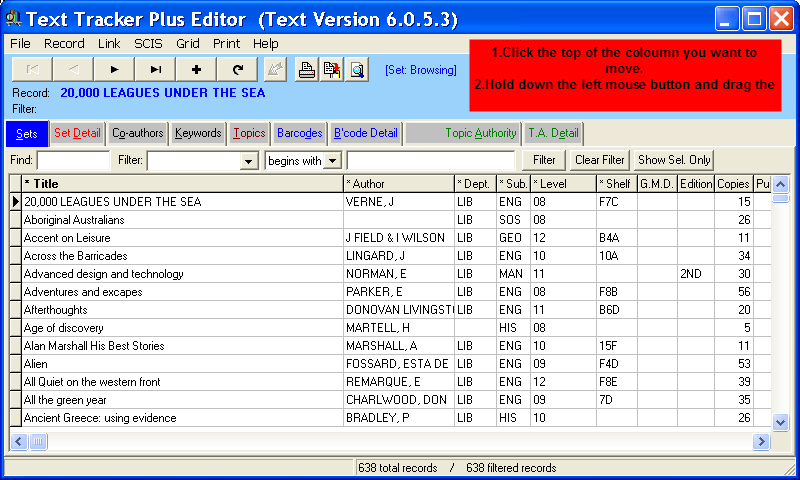Switch to the T.A. Detail tab

pyautogui.click(x=553, y=133)
